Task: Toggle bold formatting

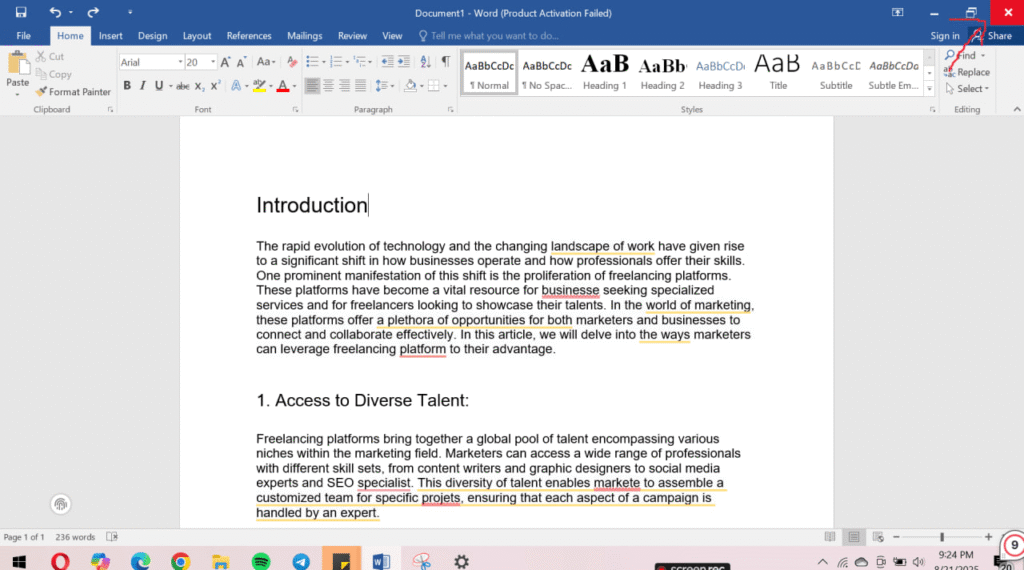Action: (x=127, y=86)
